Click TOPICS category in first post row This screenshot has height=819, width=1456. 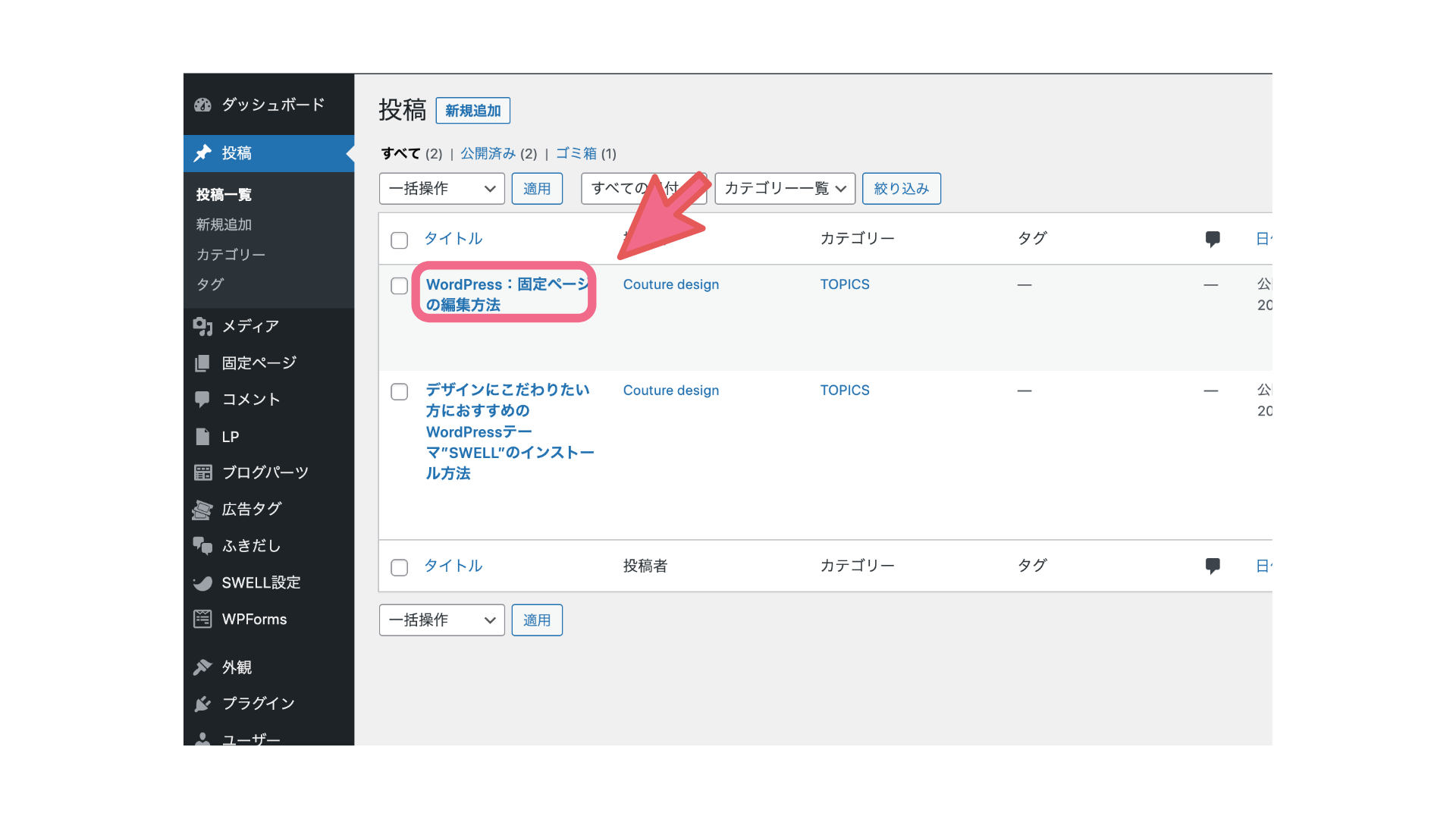(845, 284)
